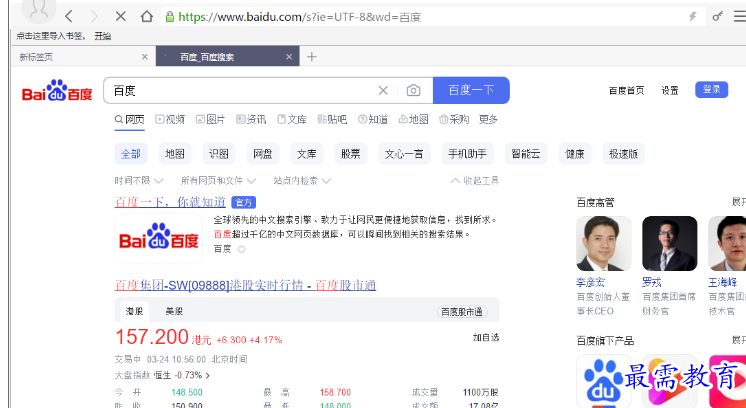Screen dimensions: 746x408
Task: Select the 图片 search category
Action: 210,119
